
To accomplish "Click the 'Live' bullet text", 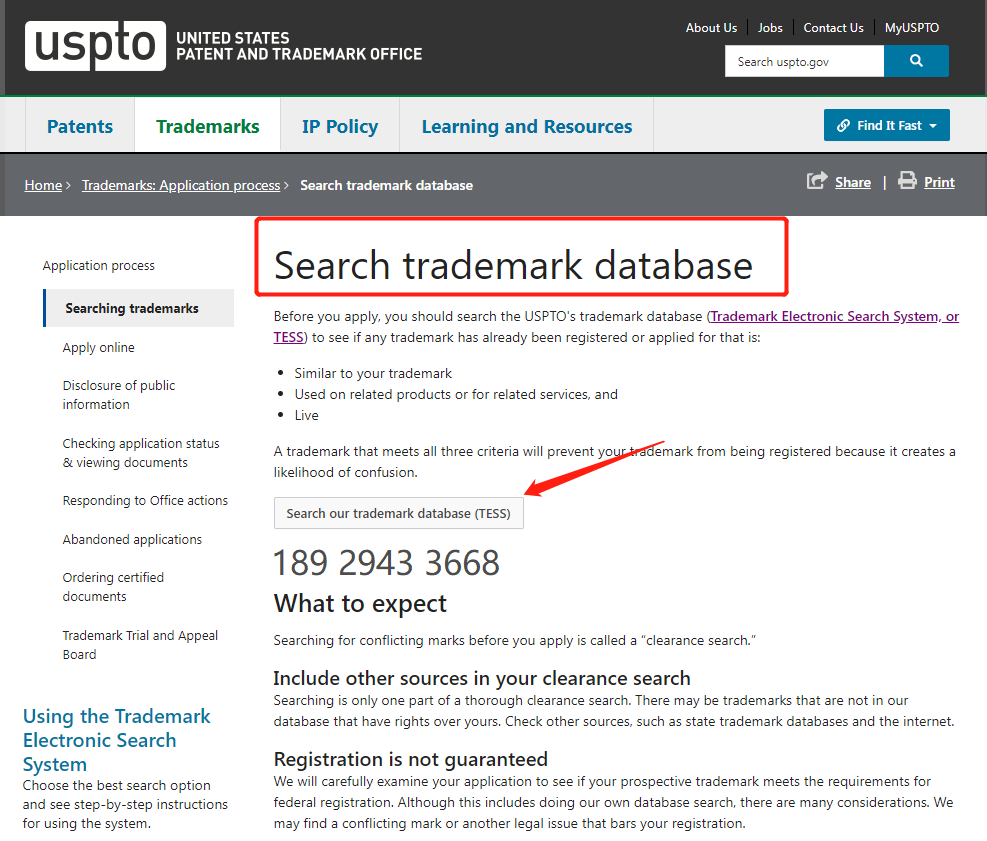I will point(307,415).
